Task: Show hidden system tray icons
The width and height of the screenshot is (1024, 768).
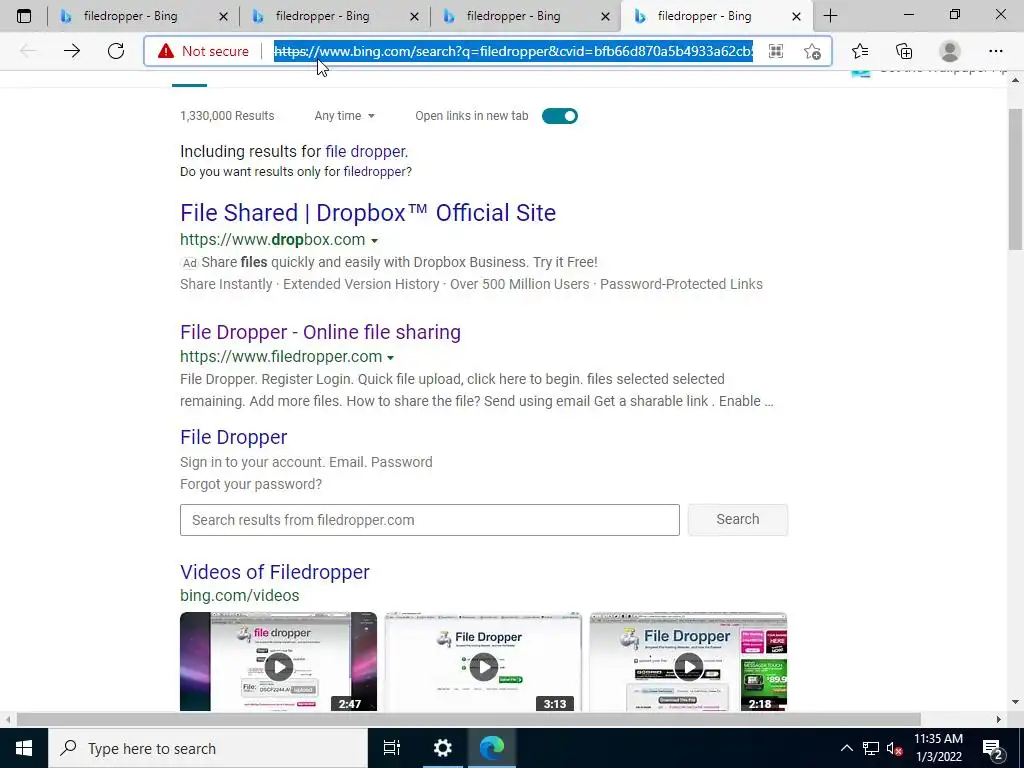Action: [x=846, y=748]
